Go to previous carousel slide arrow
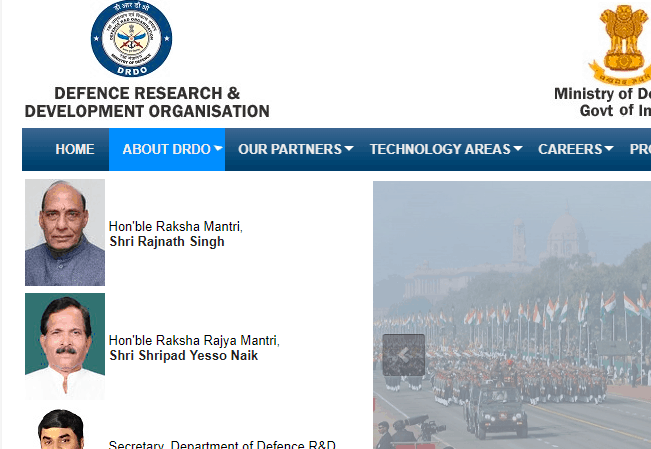 pos(403,354)
